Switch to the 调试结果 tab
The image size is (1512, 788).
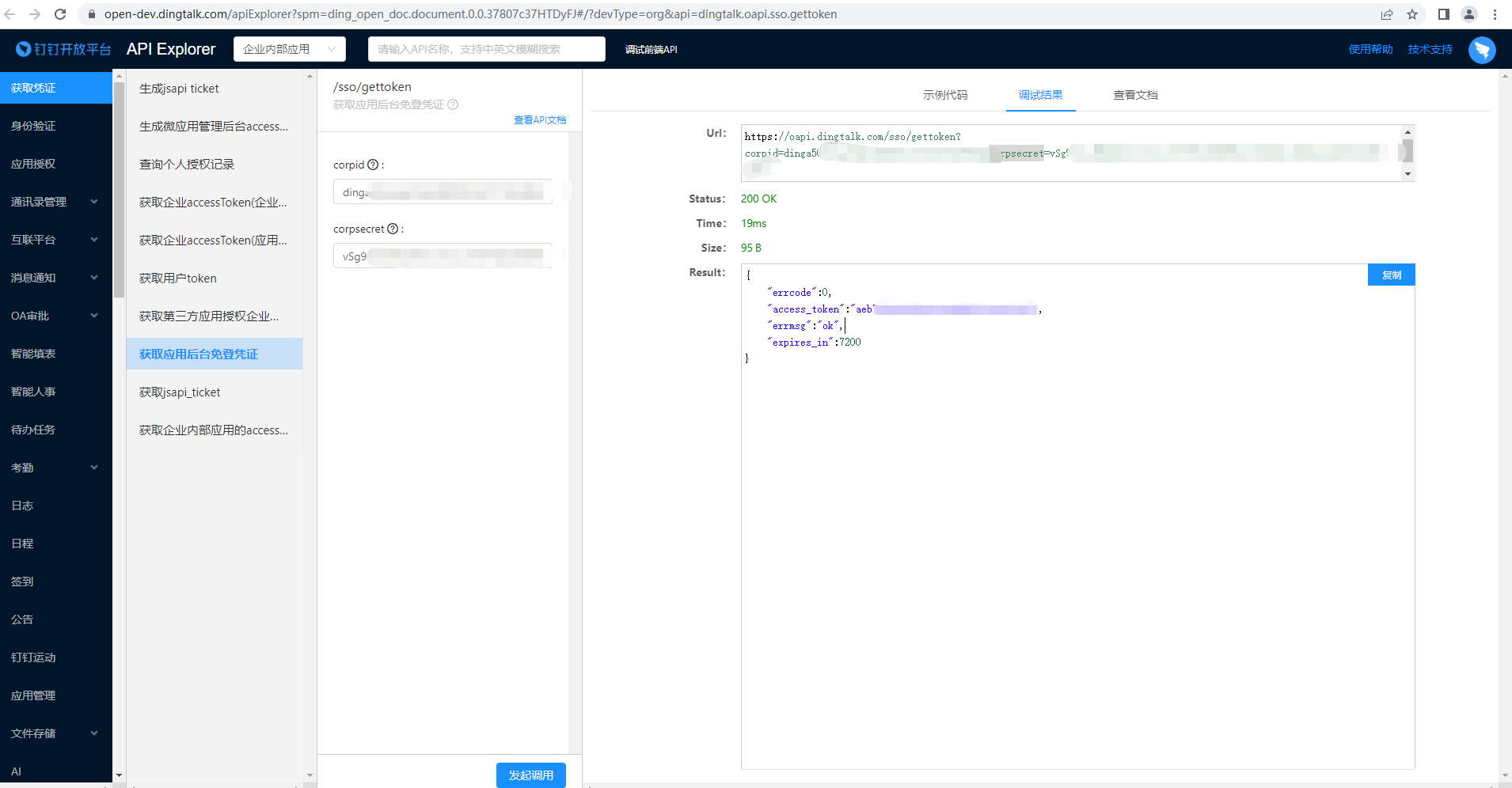[1040, 95]
